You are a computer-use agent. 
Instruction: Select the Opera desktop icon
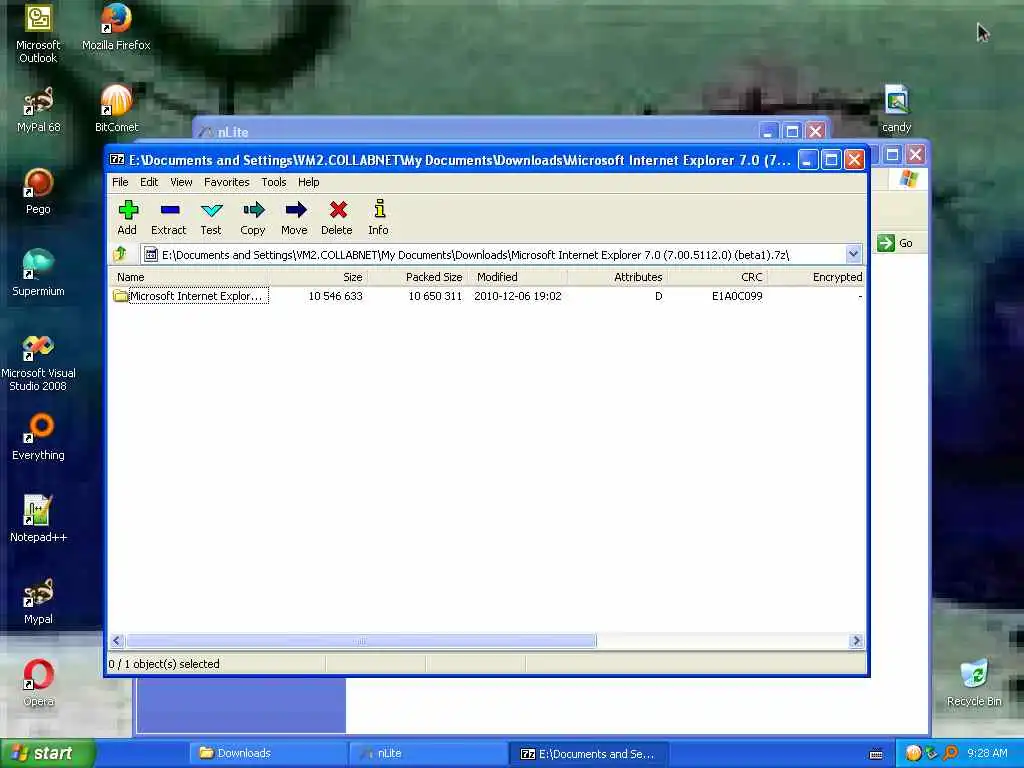point(38,683)
